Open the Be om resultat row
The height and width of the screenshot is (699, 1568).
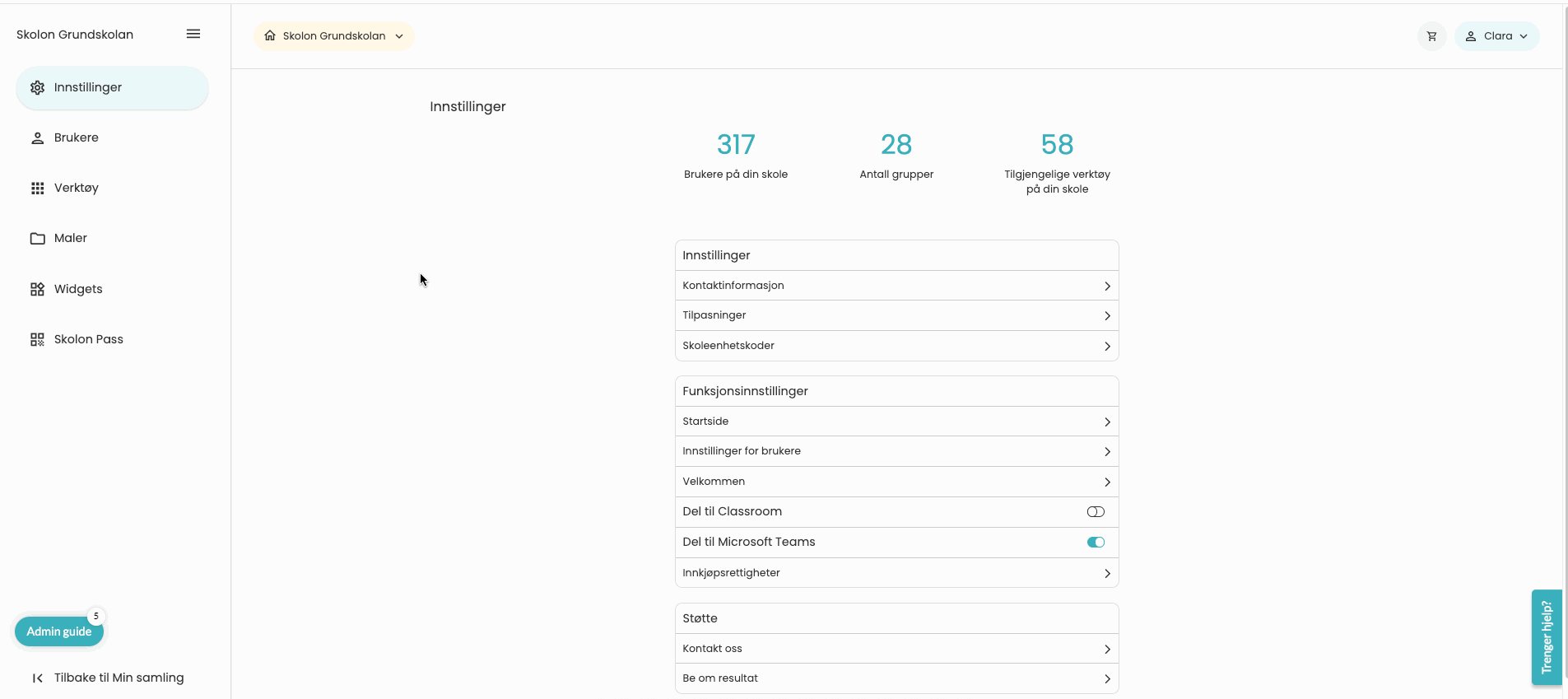coord(896,678)
